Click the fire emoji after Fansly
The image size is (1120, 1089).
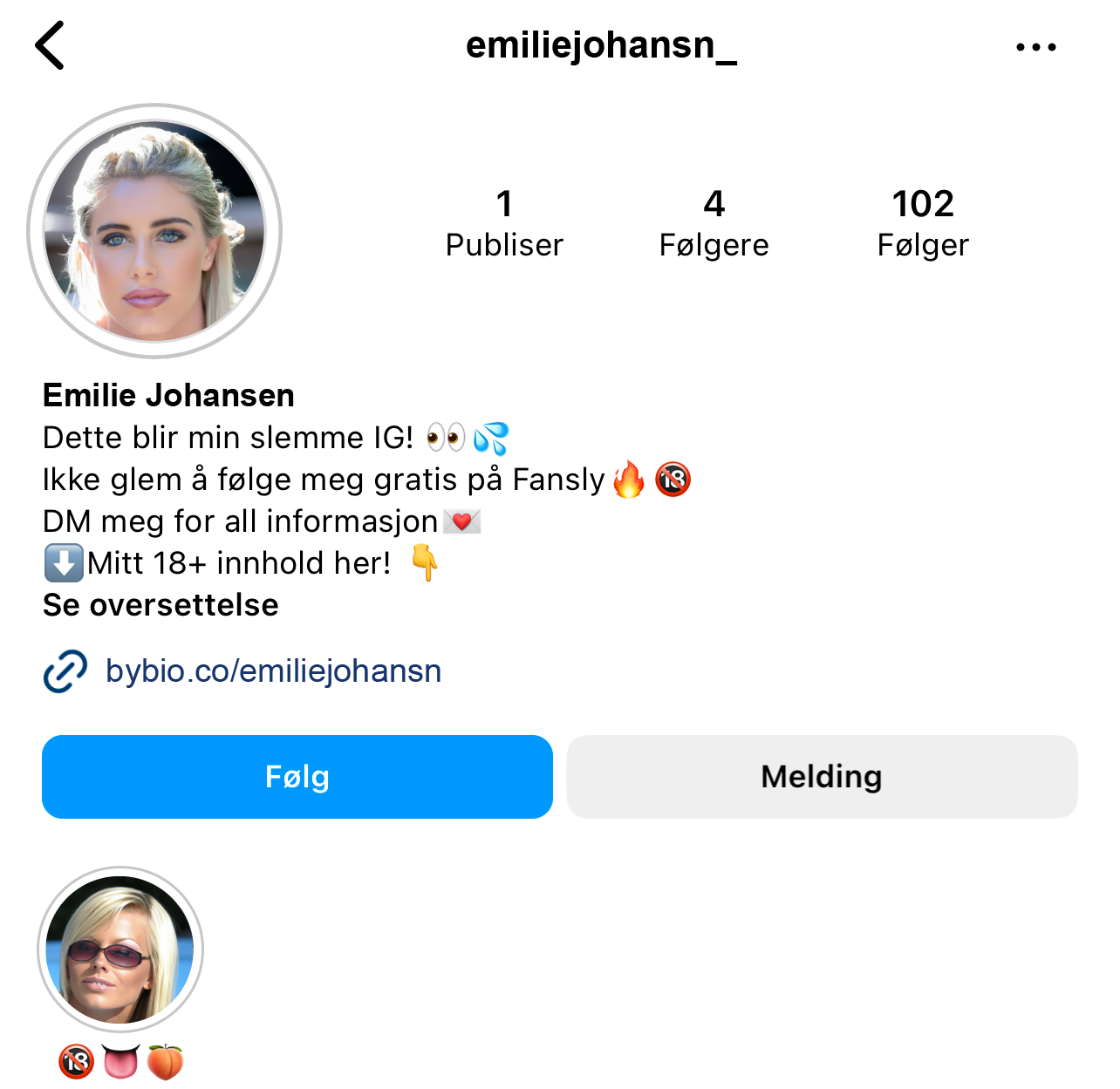(629, 479)
